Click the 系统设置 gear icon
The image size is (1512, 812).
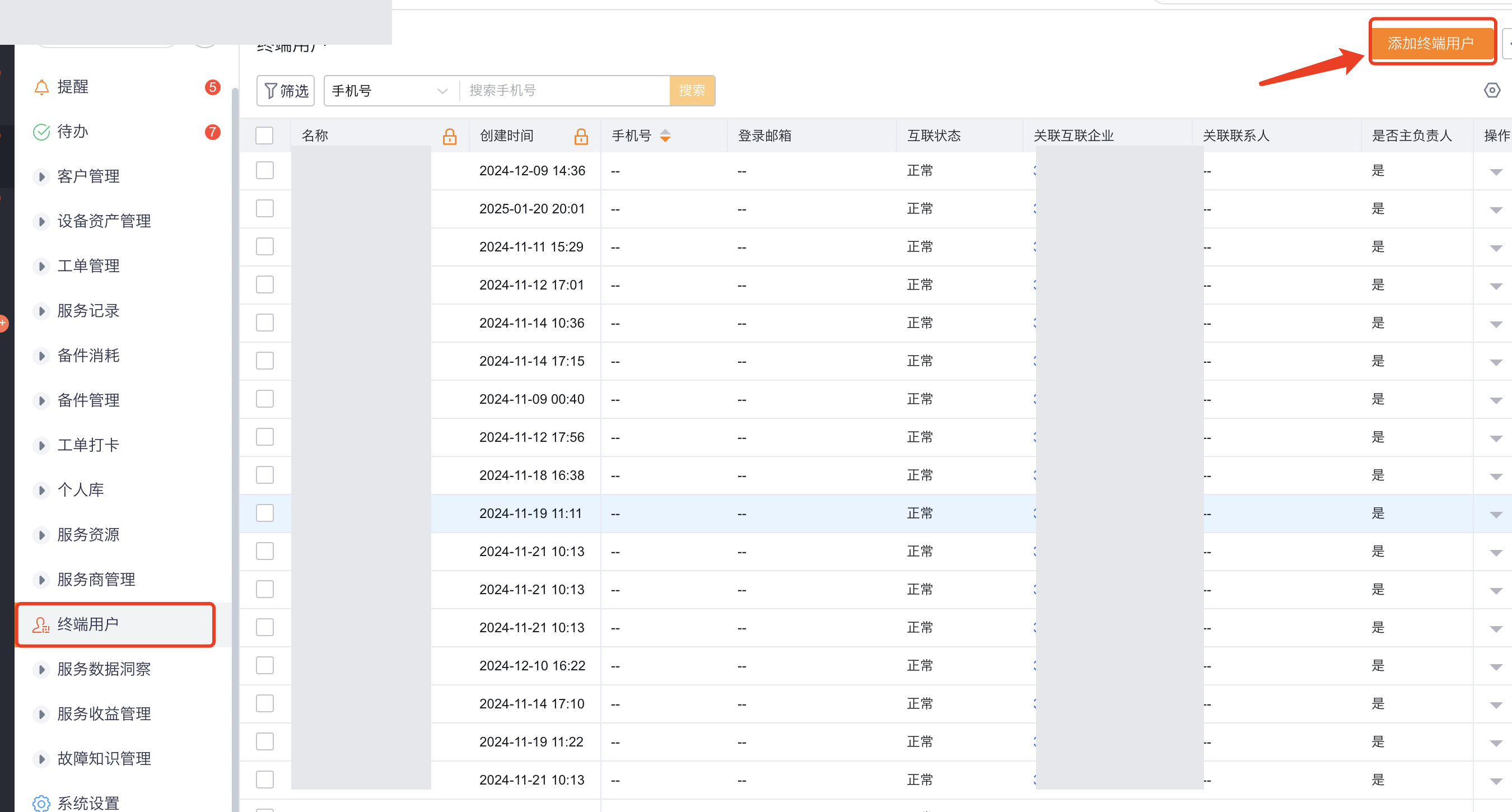[x=41, y=802]
